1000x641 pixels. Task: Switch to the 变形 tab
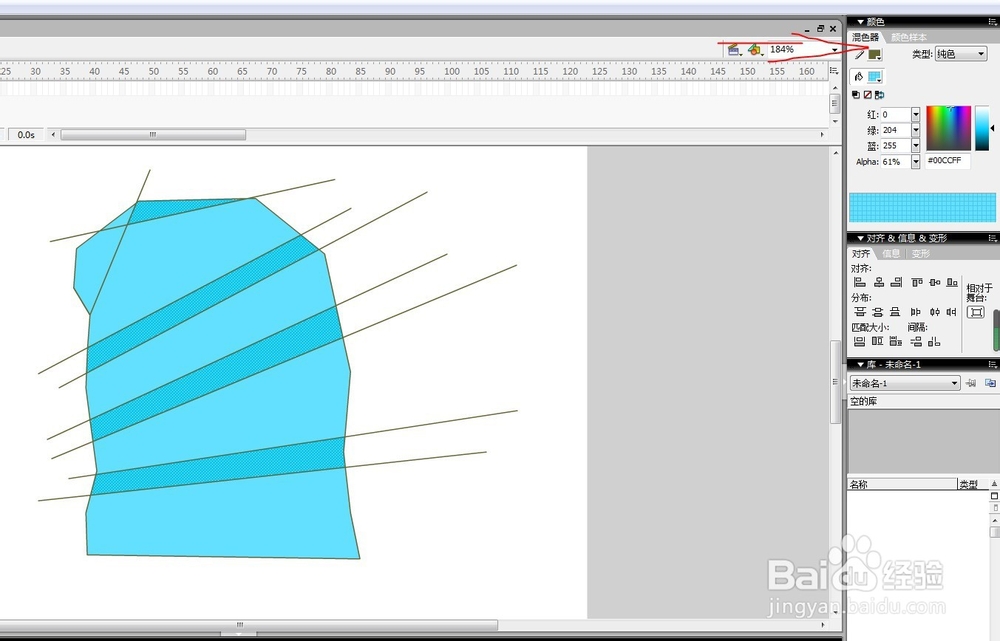pyautogui.click(x=920, y=254)
